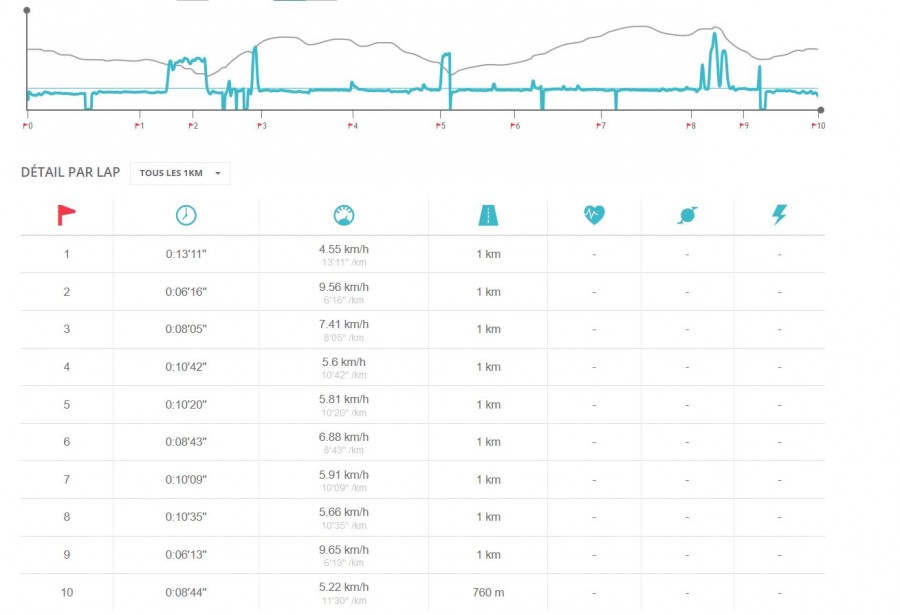Click flag marker 3 on the chart

coord(260,126)
